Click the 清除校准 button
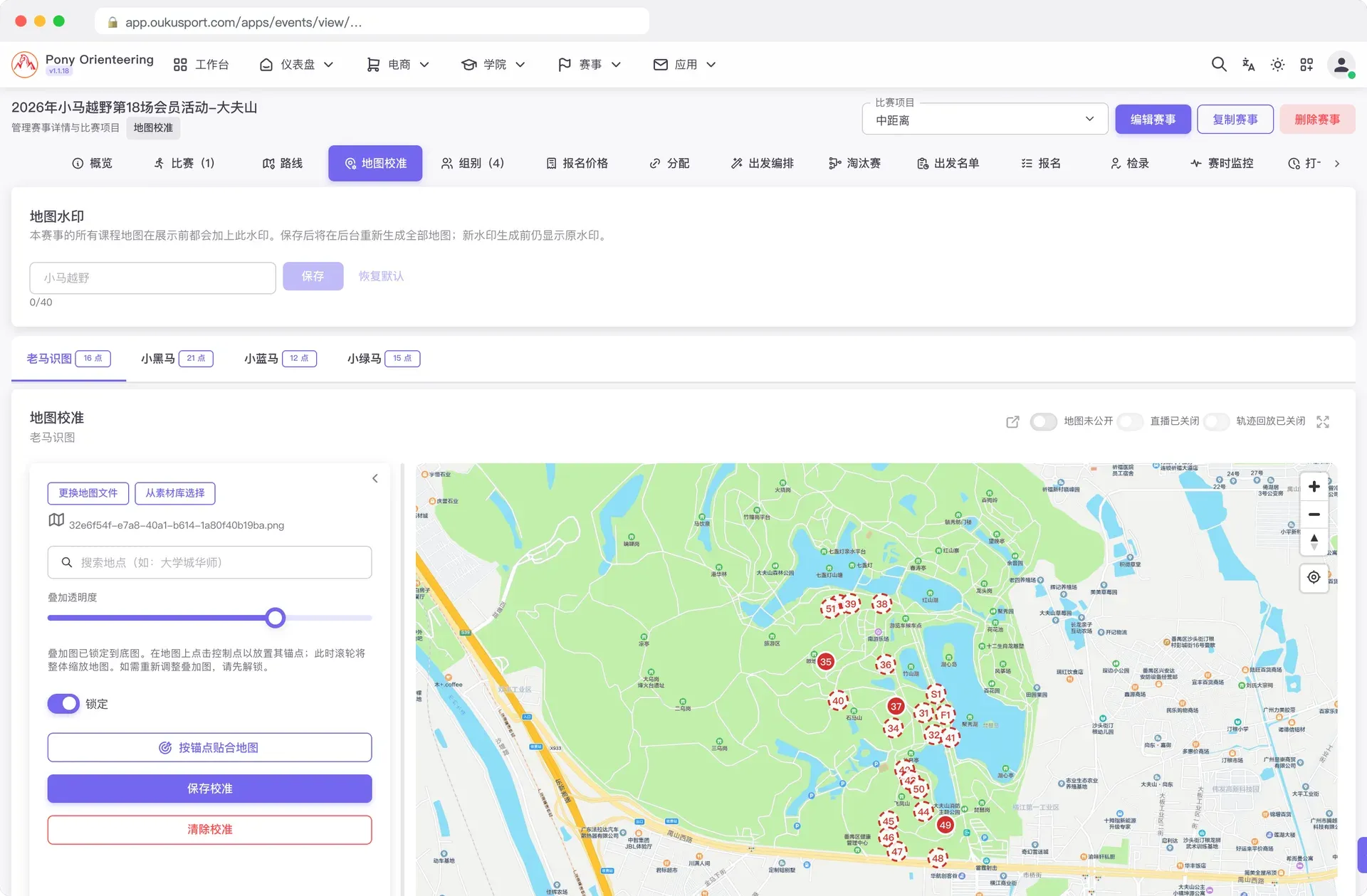1367x896 pixels. coord(210,830)
